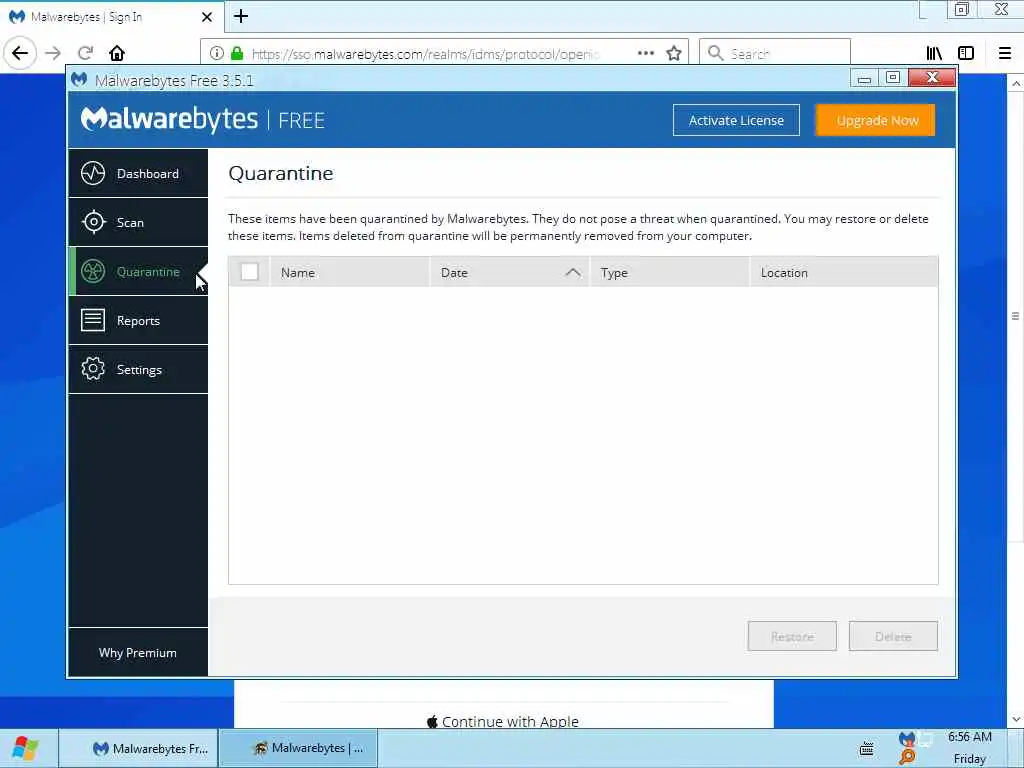The image size is (1024, 768).
Task: Maximize the Malwarebytes Free window
Action: (x=892, y=78)
